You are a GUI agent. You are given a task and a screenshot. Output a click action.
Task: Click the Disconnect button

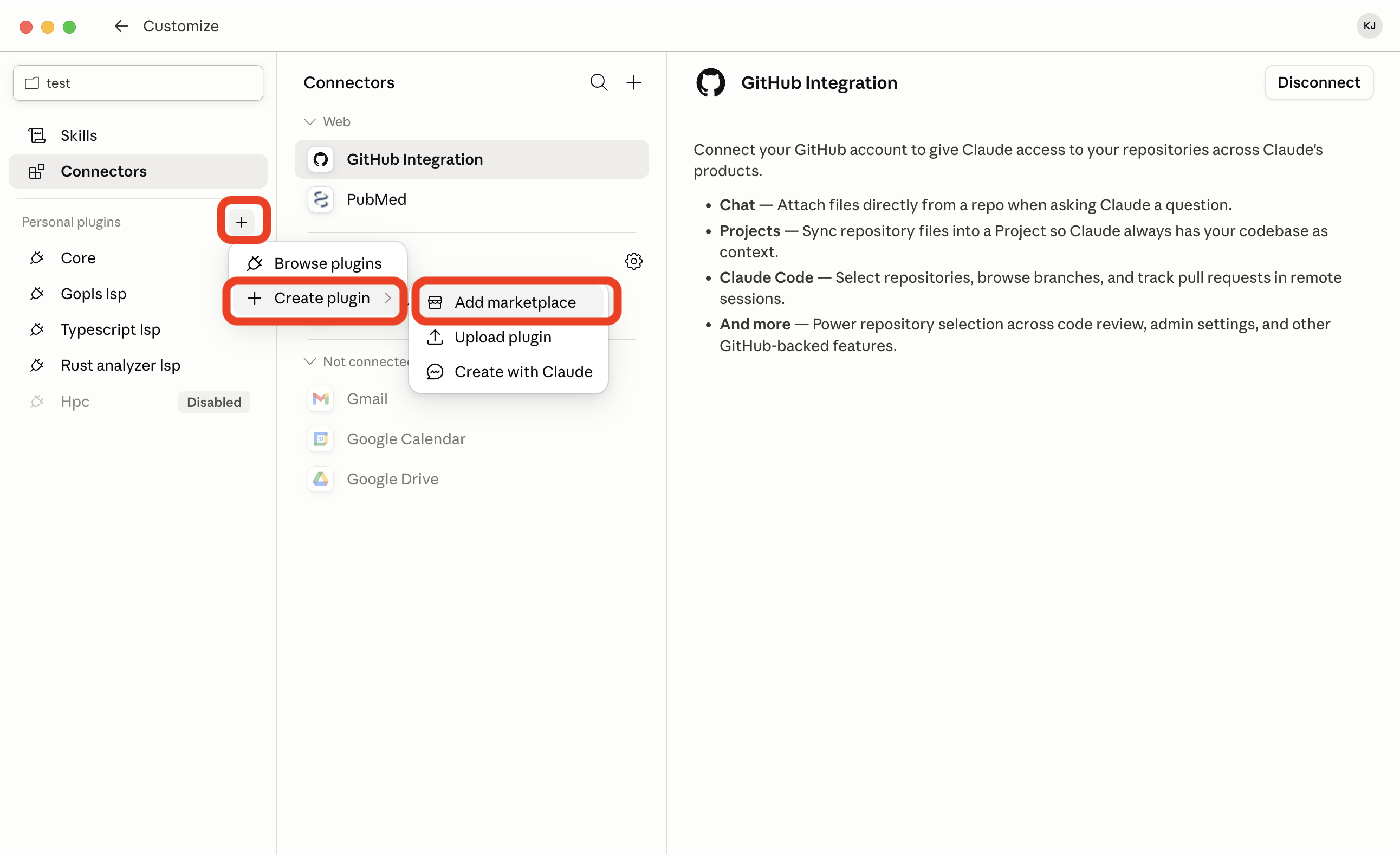pyautogui.click(x=1318, y=82)
